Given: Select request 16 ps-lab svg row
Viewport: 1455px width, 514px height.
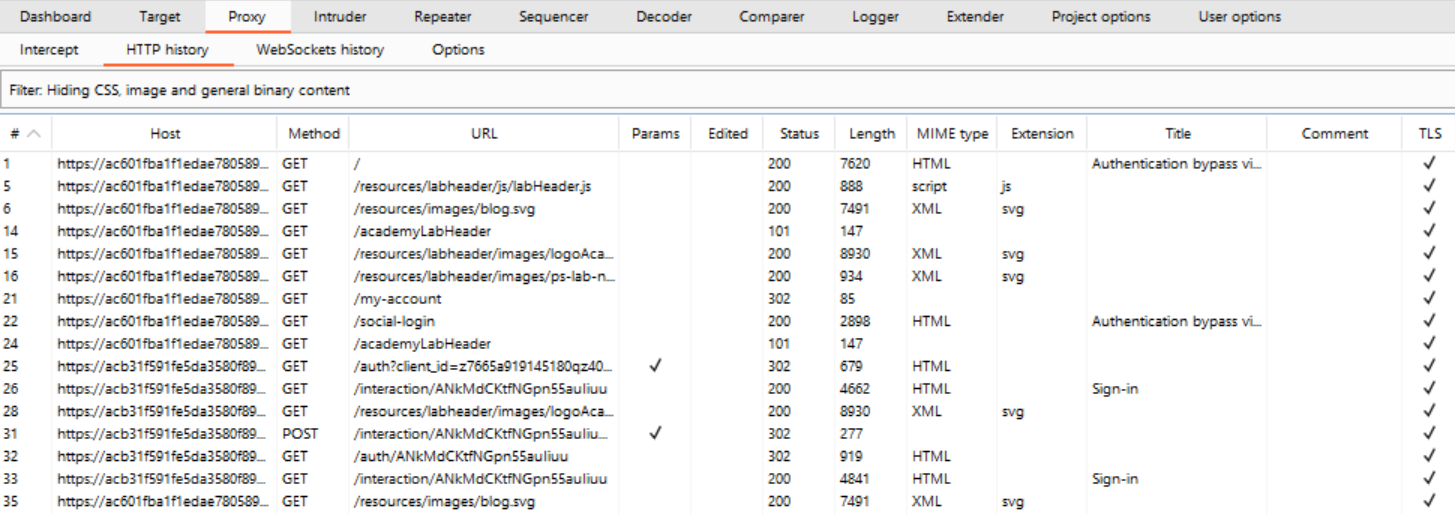Looking at the screenshot, I should [727, 276].
